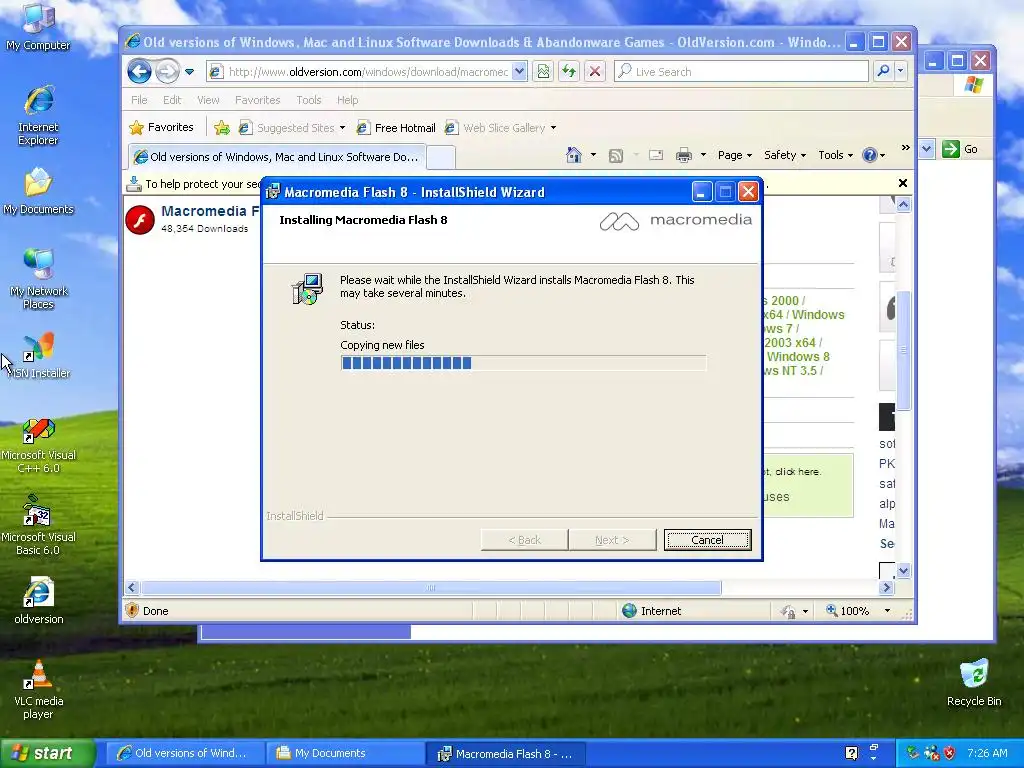This screenshot has height=768, width=1024.
Task: Select the oldversion desktop shortcut
Action: click(38, 601)
